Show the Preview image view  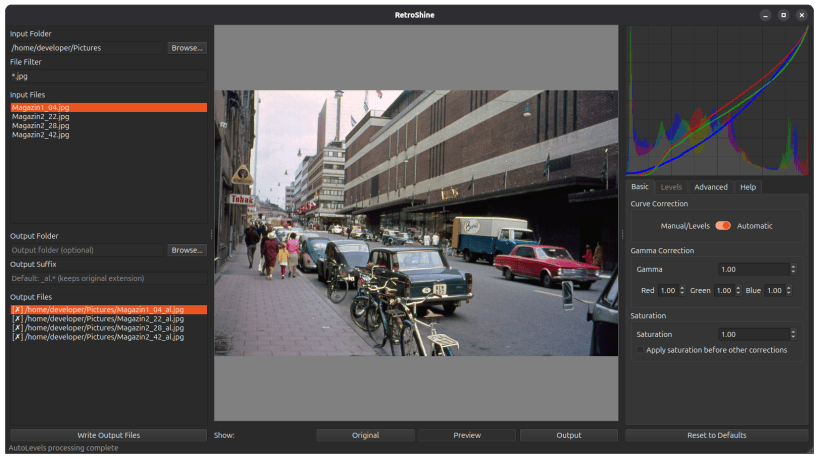[x=467, y=435]
